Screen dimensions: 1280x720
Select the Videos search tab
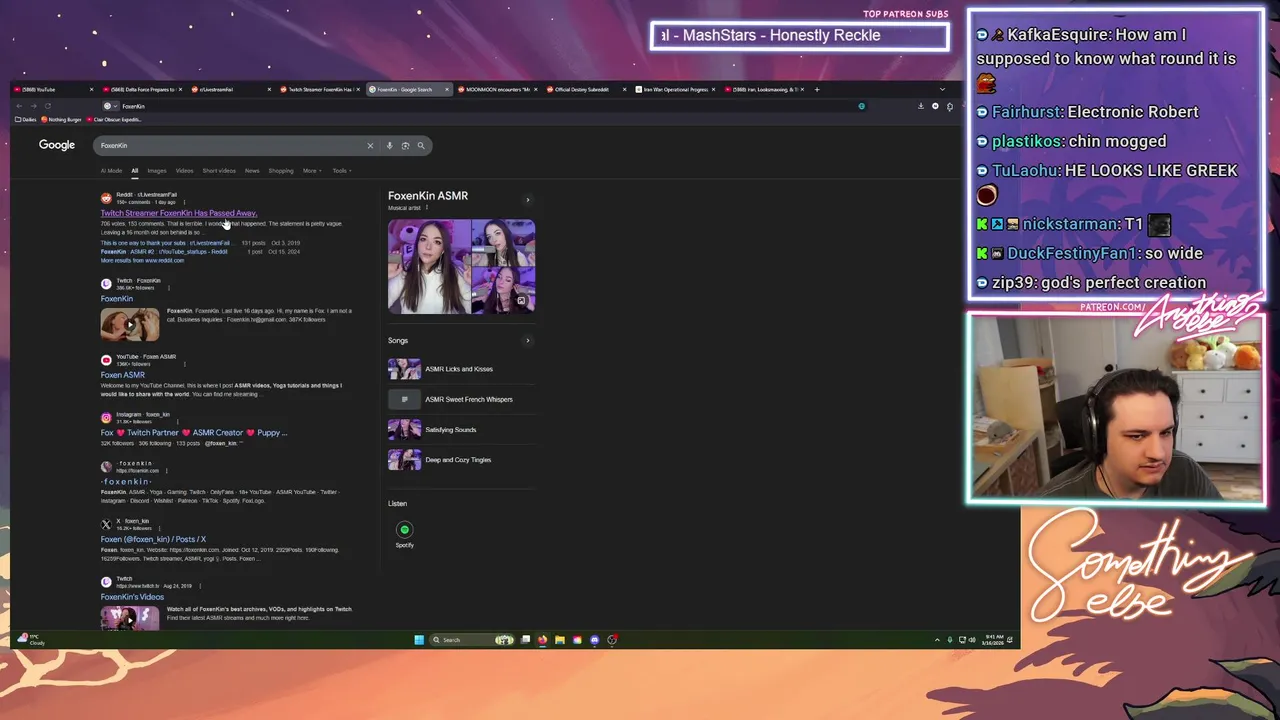coord(184,171)
